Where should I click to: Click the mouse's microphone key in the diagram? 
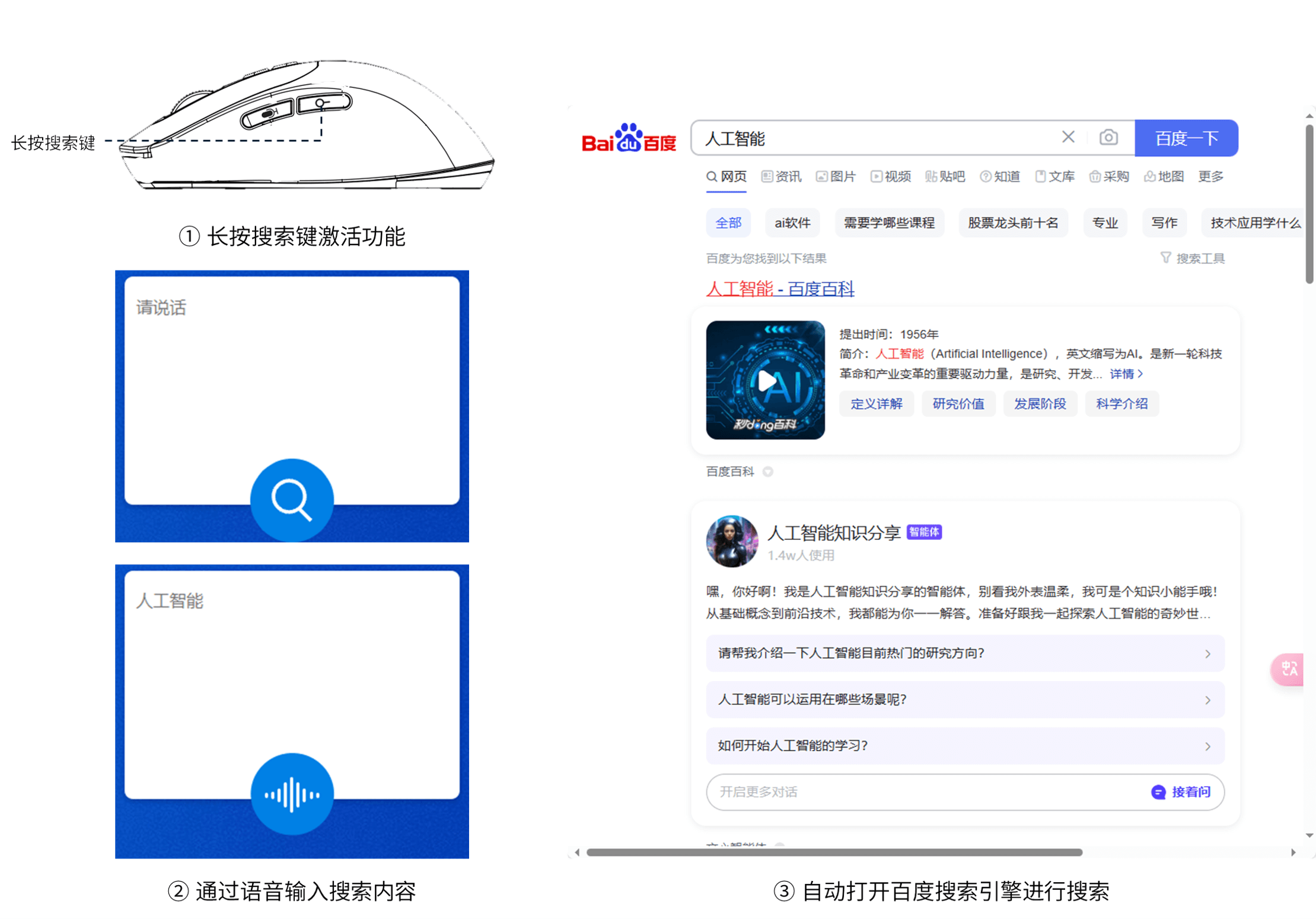pos(267,113)
